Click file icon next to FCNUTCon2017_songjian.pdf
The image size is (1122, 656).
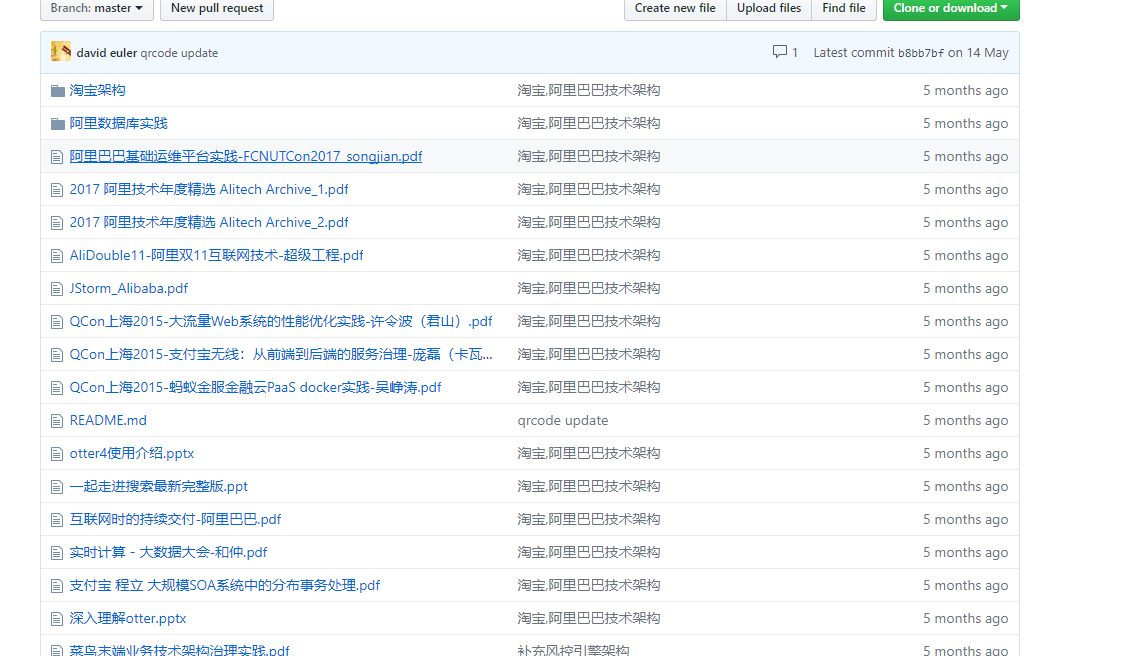click(x=57, y=157)
